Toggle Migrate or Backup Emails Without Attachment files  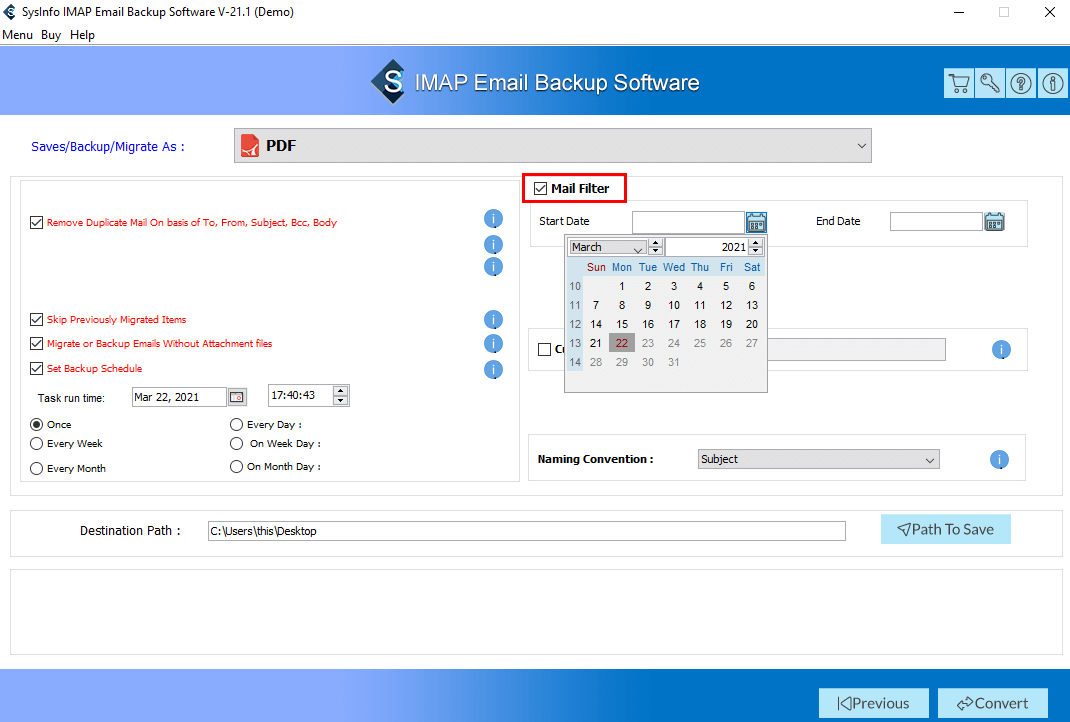(x=37, y=343)
